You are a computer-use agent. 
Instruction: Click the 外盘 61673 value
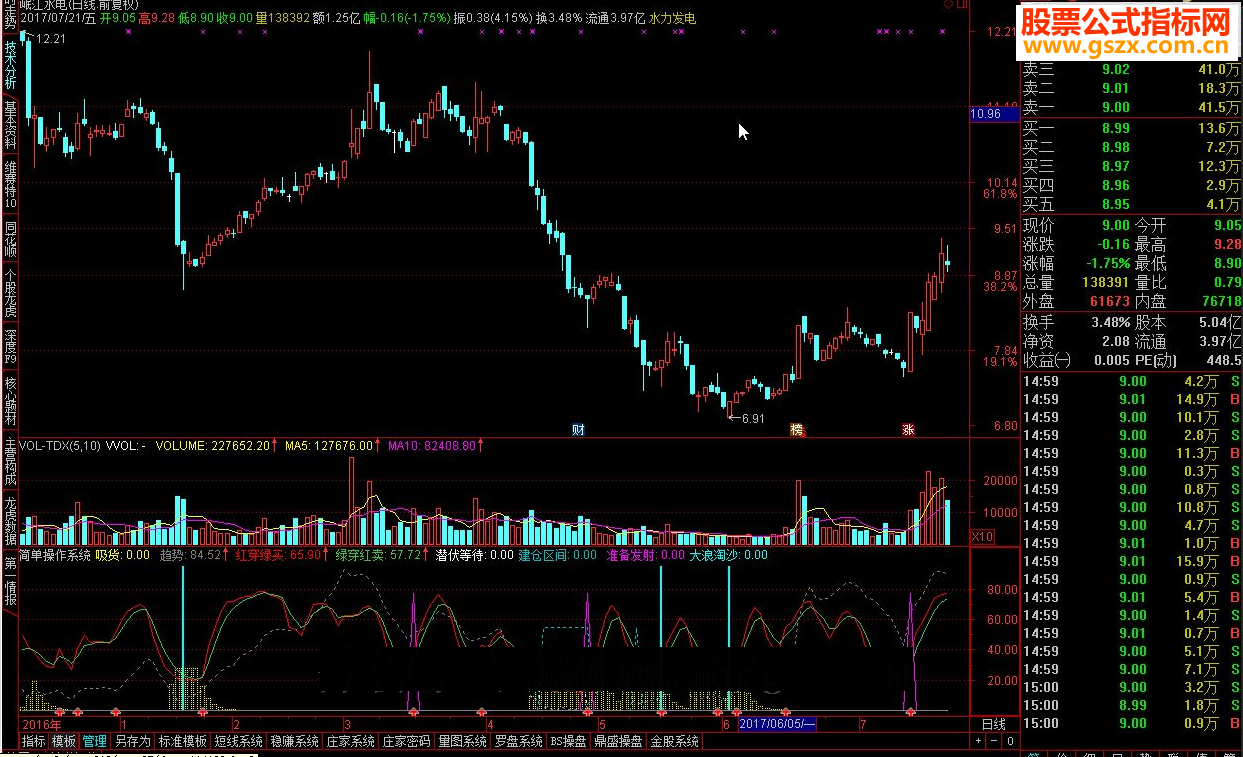[x=1110, y=301]
